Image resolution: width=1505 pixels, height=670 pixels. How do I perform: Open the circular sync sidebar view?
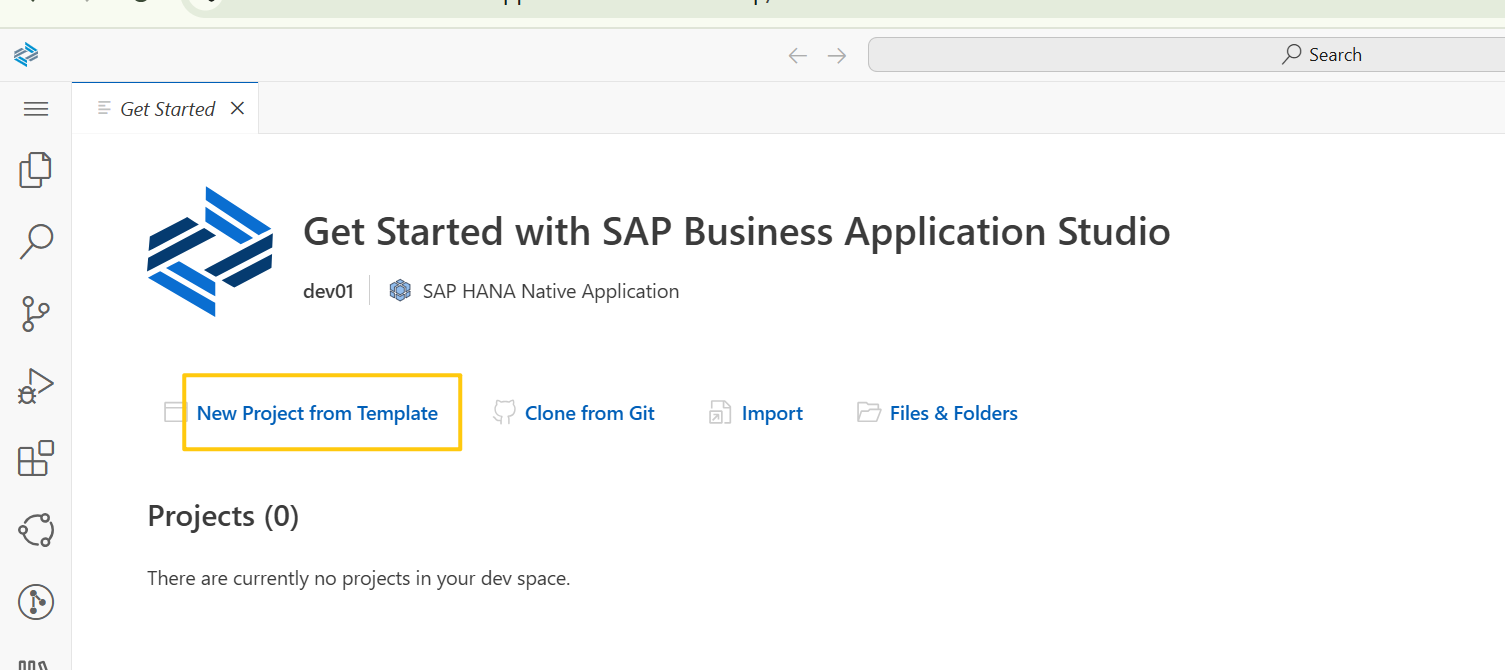click(x=36, y=530)
